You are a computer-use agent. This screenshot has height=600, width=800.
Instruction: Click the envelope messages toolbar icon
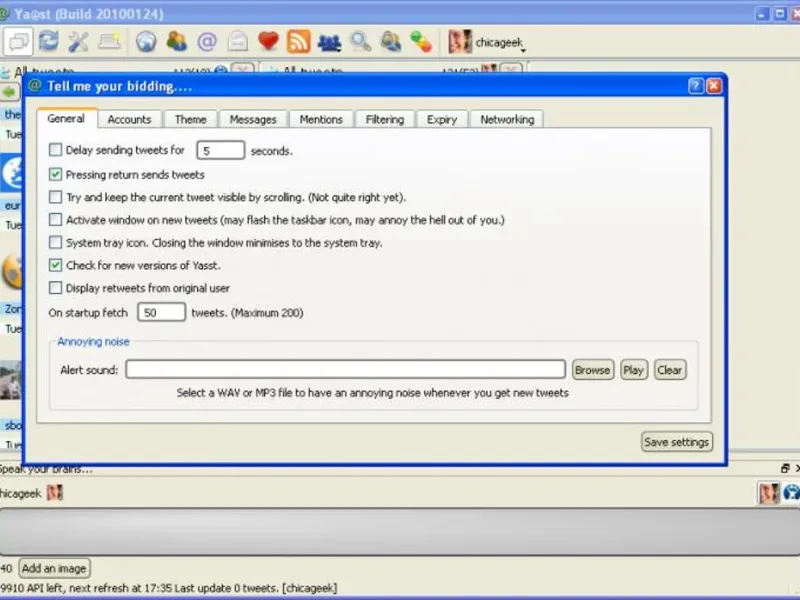[x=238, y=41]
